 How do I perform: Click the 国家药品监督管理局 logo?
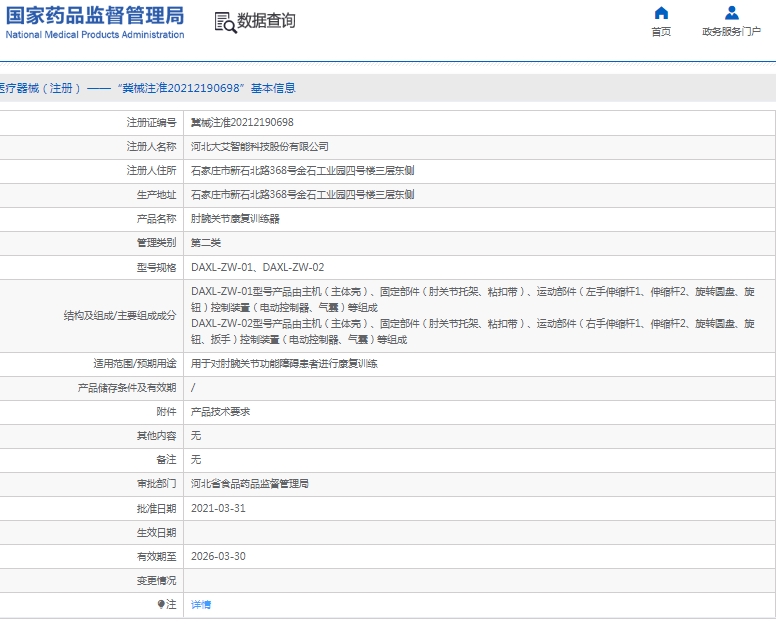tap(95, 16)
